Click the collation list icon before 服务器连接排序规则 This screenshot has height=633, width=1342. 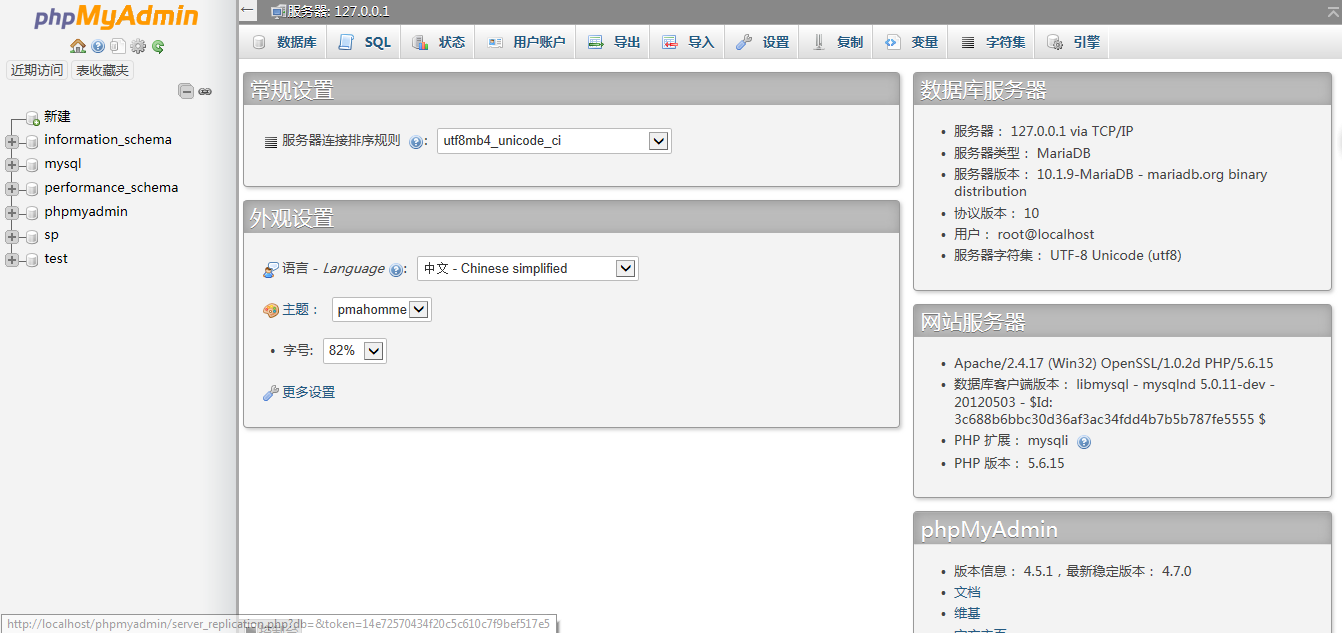click(271, 142)
